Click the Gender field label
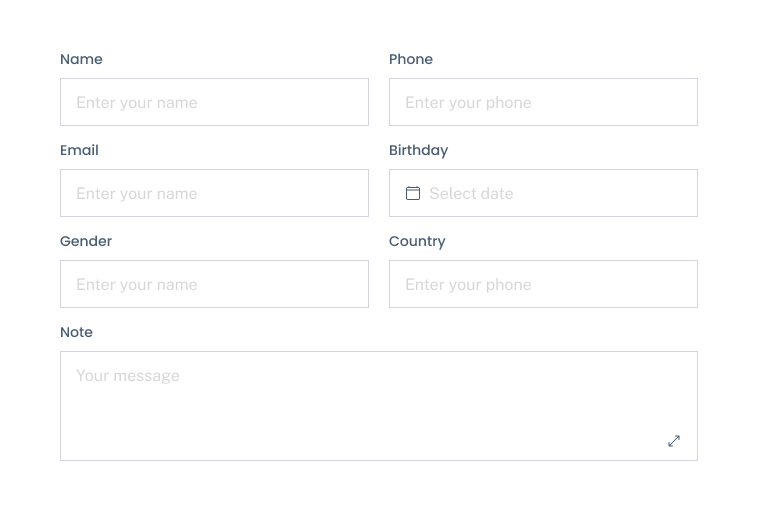The width and height of the screenshot is (758, 511). (x=86, y=241)
